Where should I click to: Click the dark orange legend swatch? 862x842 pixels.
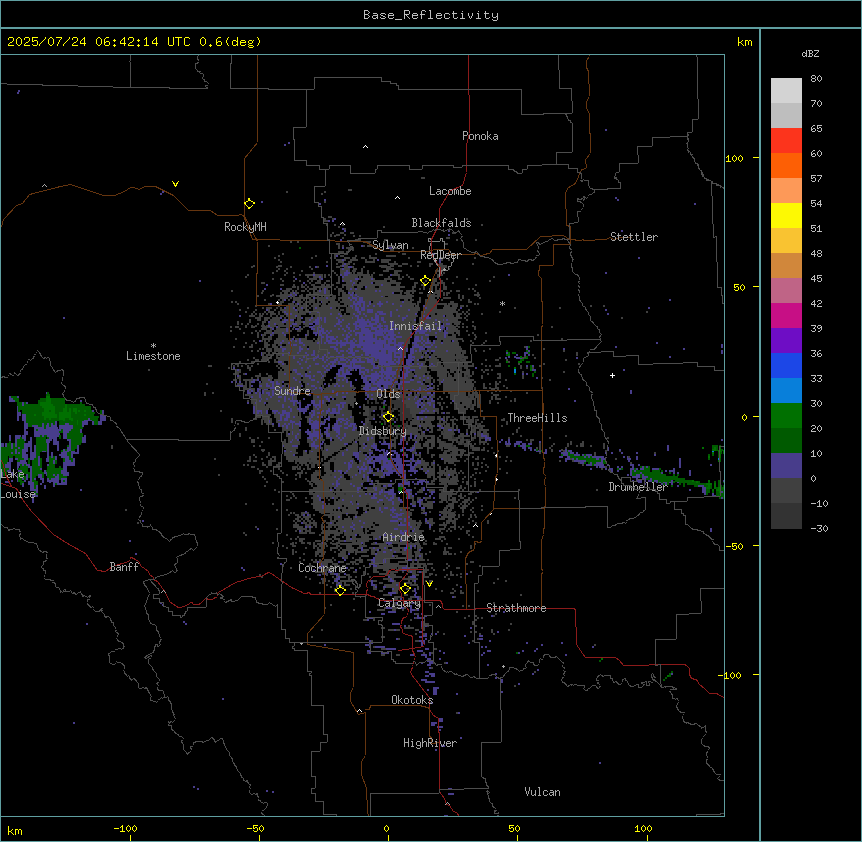pyautogui.click(x=786, y=165)
